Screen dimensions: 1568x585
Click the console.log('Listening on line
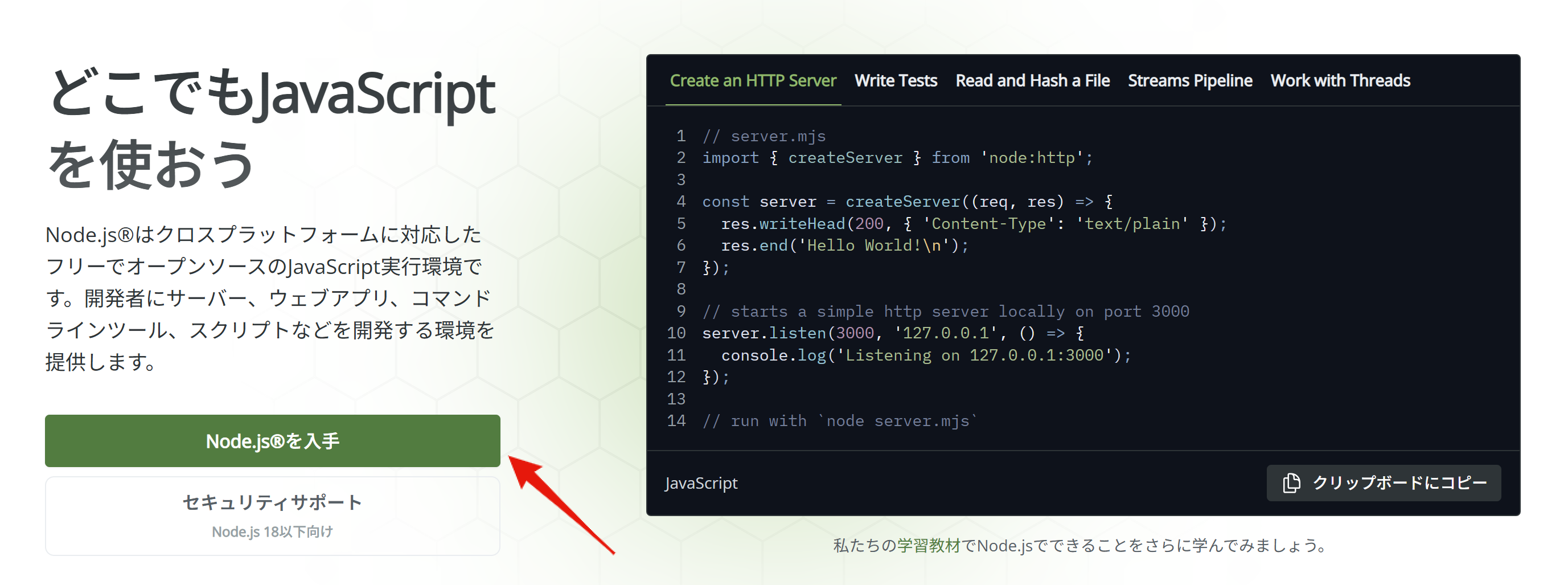click(x=926, y=355)
